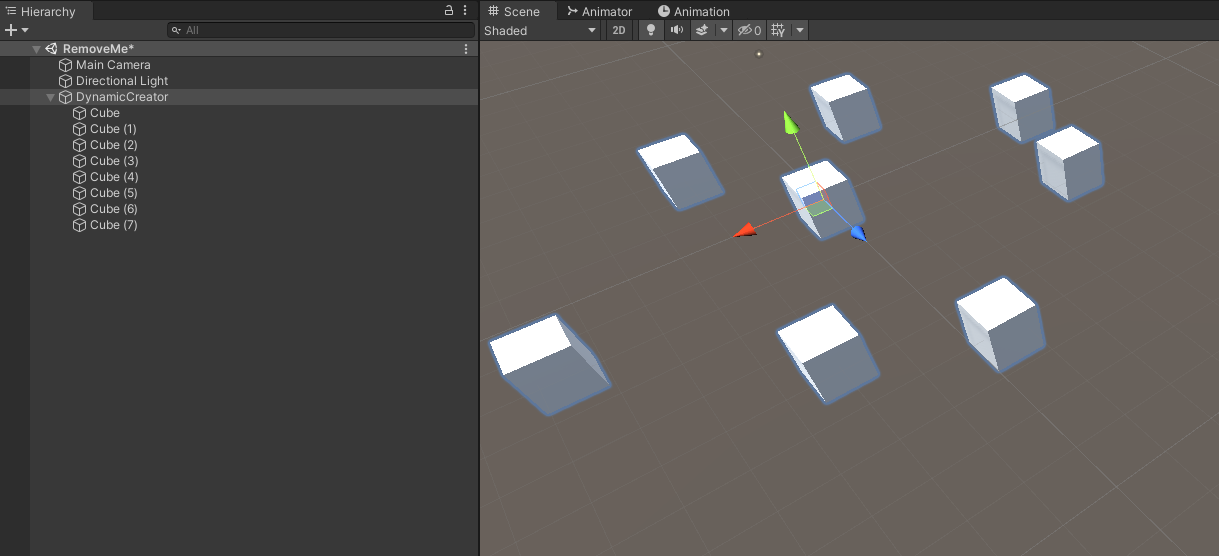Select Cube (3) in the Hierarchy

pos(114,161)
